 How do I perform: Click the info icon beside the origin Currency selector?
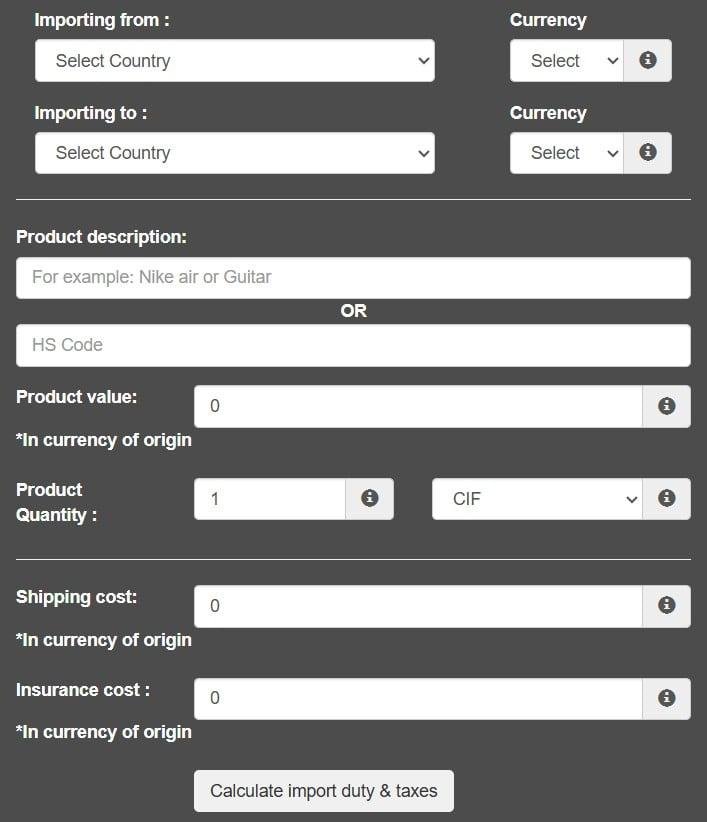coord(648,60)
